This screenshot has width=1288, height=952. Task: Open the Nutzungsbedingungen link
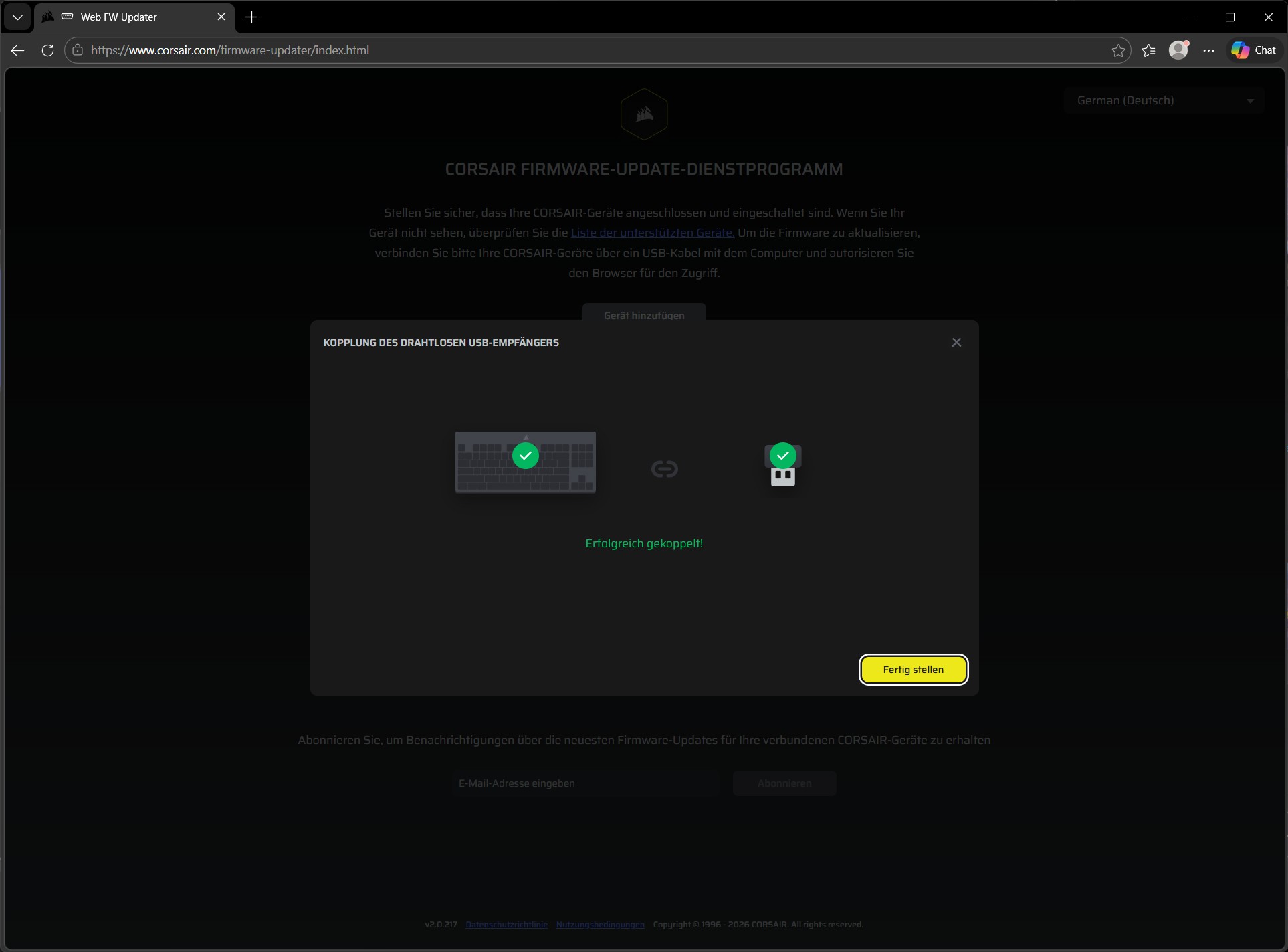click(600, 925)
